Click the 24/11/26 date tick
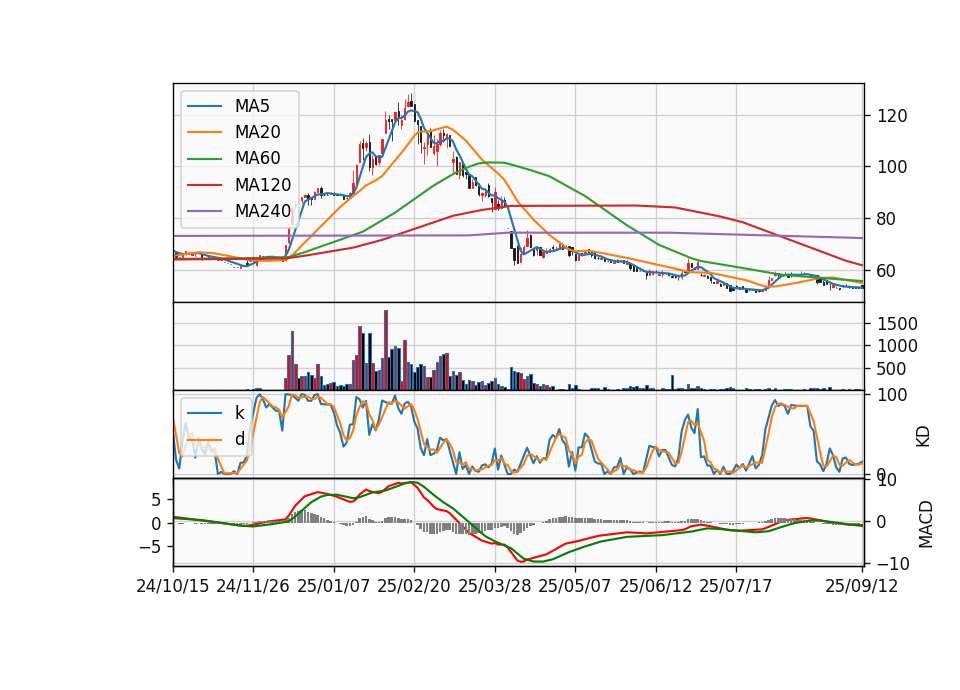This screenshot has width=960, height=690. click(253, 586)
